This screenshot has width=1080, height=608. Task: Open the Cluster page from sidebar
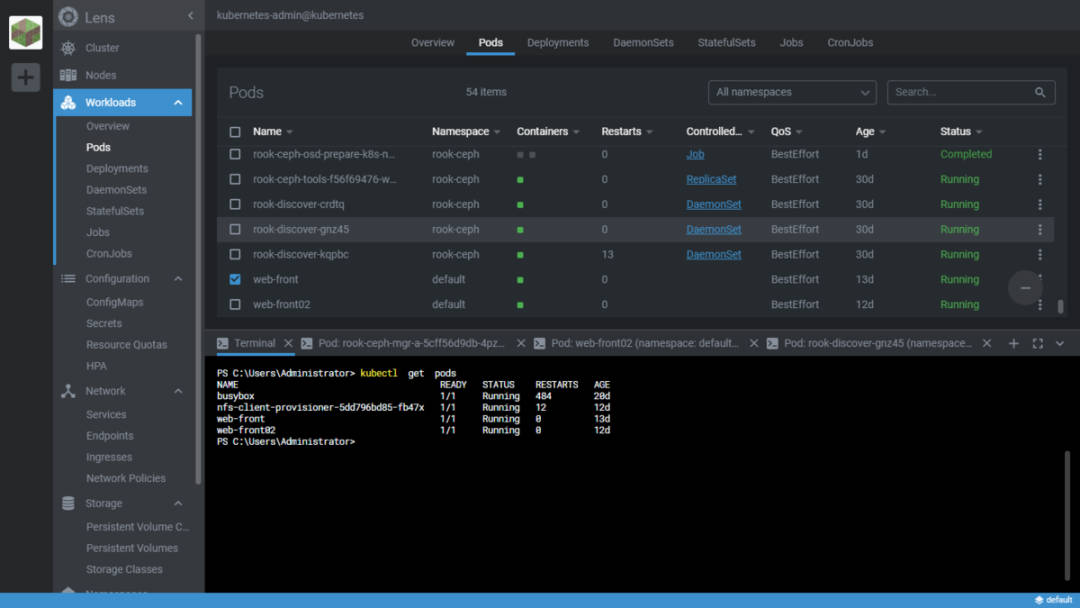[x=102, y=48]
